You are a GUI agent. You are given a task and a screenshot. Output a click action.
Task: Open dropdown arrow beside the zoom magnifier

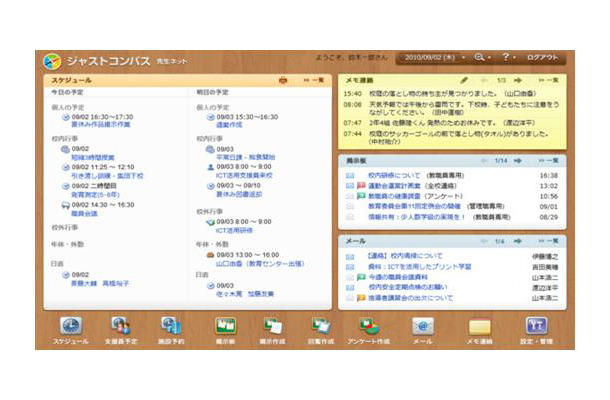(489, 58)
